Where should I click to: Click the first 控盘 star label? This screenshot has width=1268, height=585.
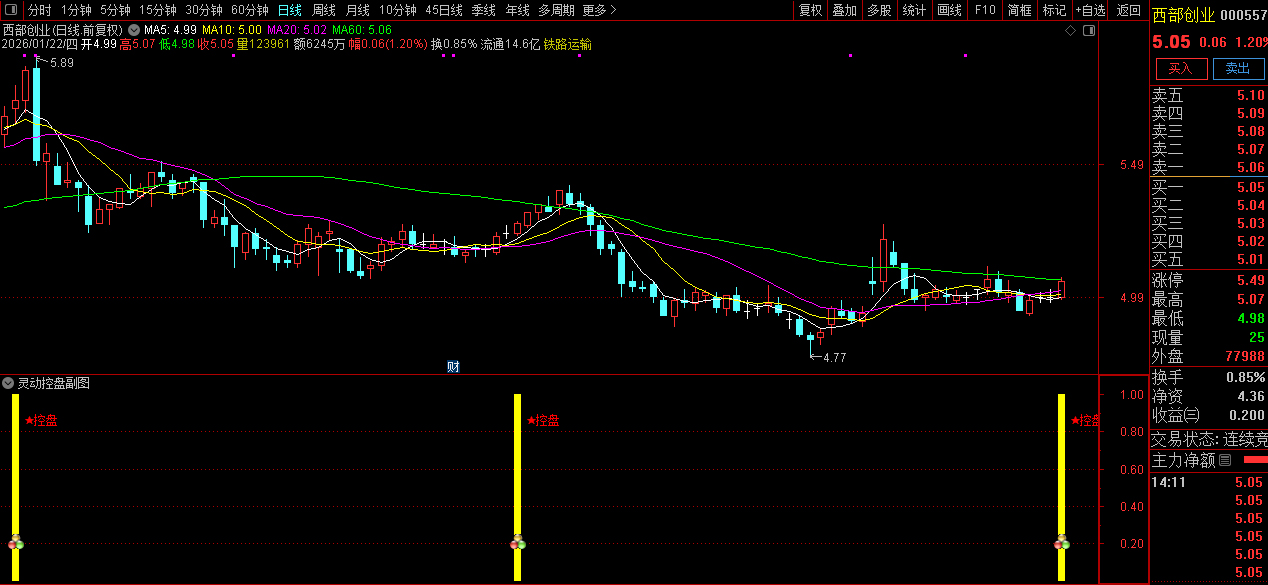point(42,421)
